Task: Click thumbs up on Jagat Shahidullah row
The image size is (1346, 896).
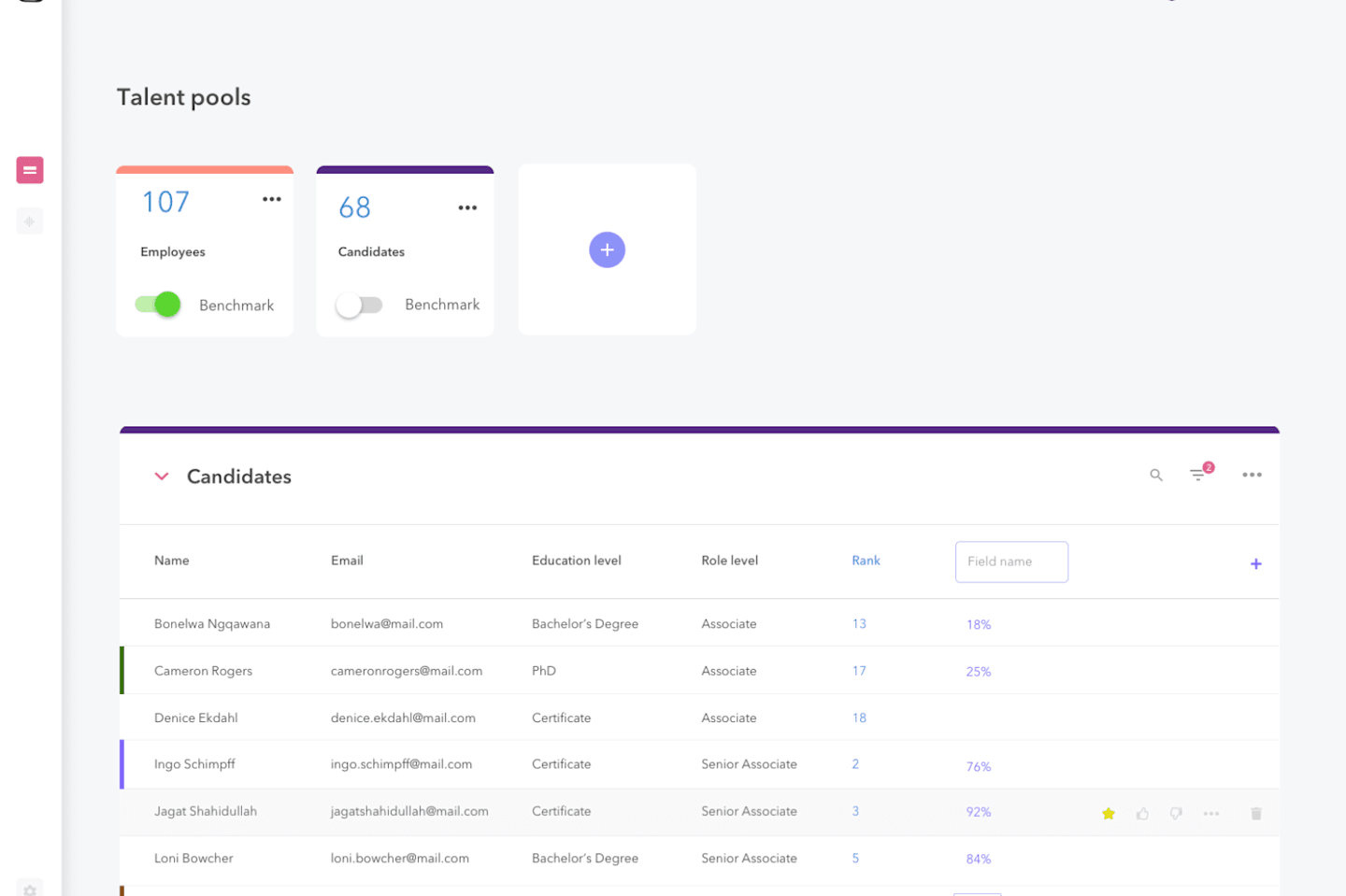Action: click(1142, 814)
